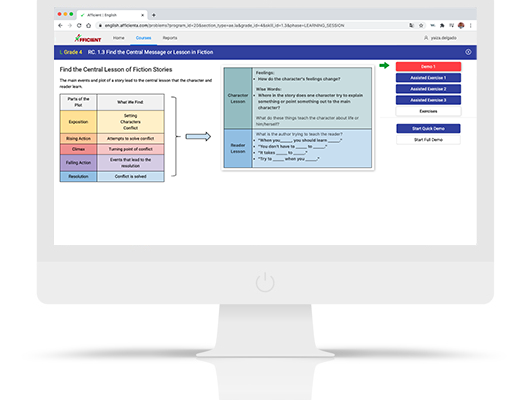Switch to the Courses tab
532x400 pixels.
point(144,38)
